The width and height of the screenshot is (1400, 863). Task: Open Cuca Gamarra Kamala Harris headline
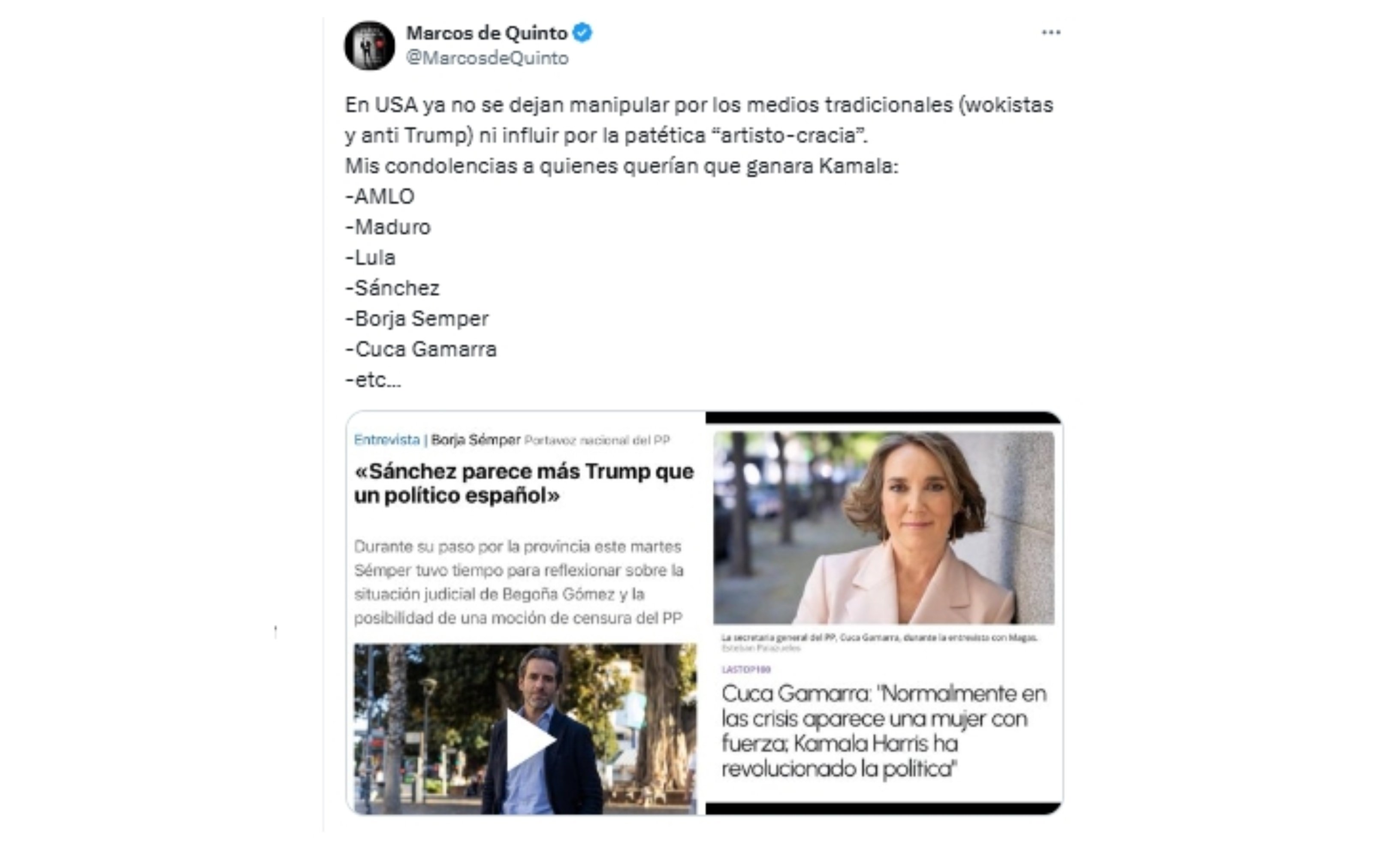pos(884,731)
